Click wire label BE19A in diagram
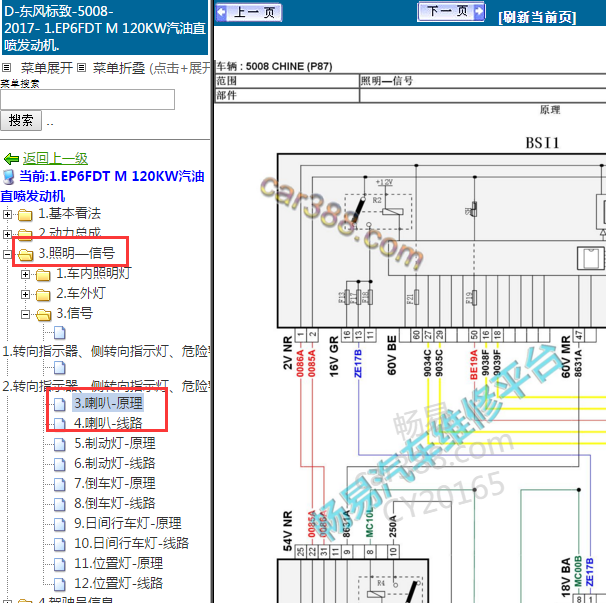Screen dimensions: 606x603 [473, 365]
